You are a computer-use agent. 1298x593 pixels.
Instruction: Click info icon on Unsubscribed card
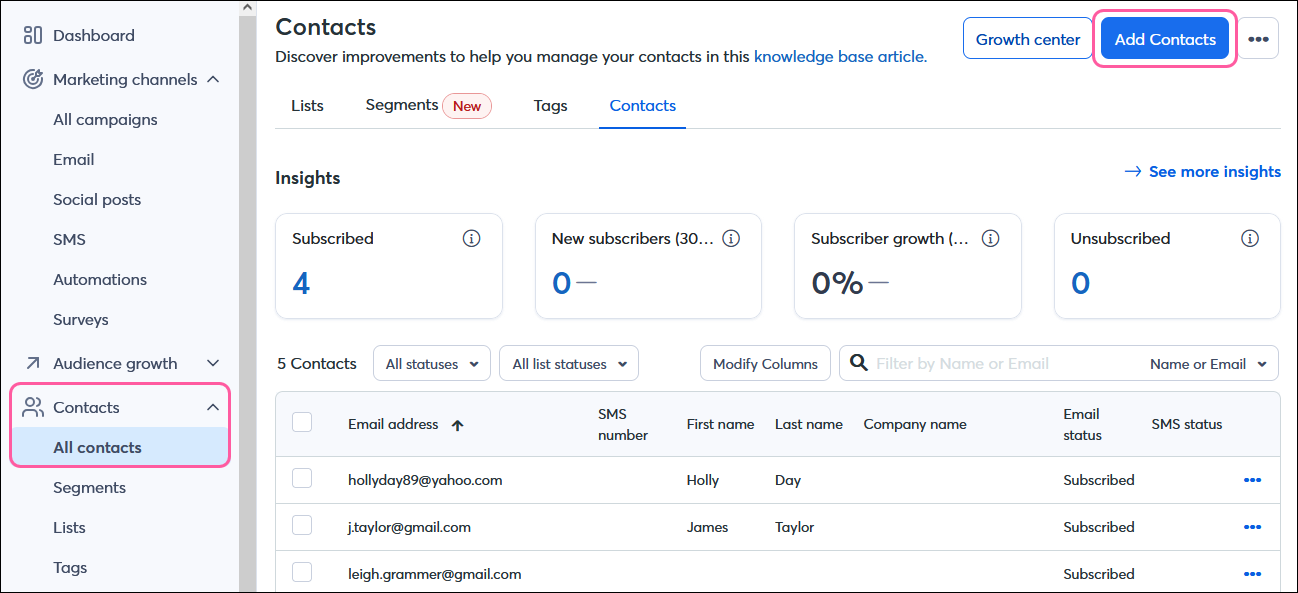(x=1250, y=238)
